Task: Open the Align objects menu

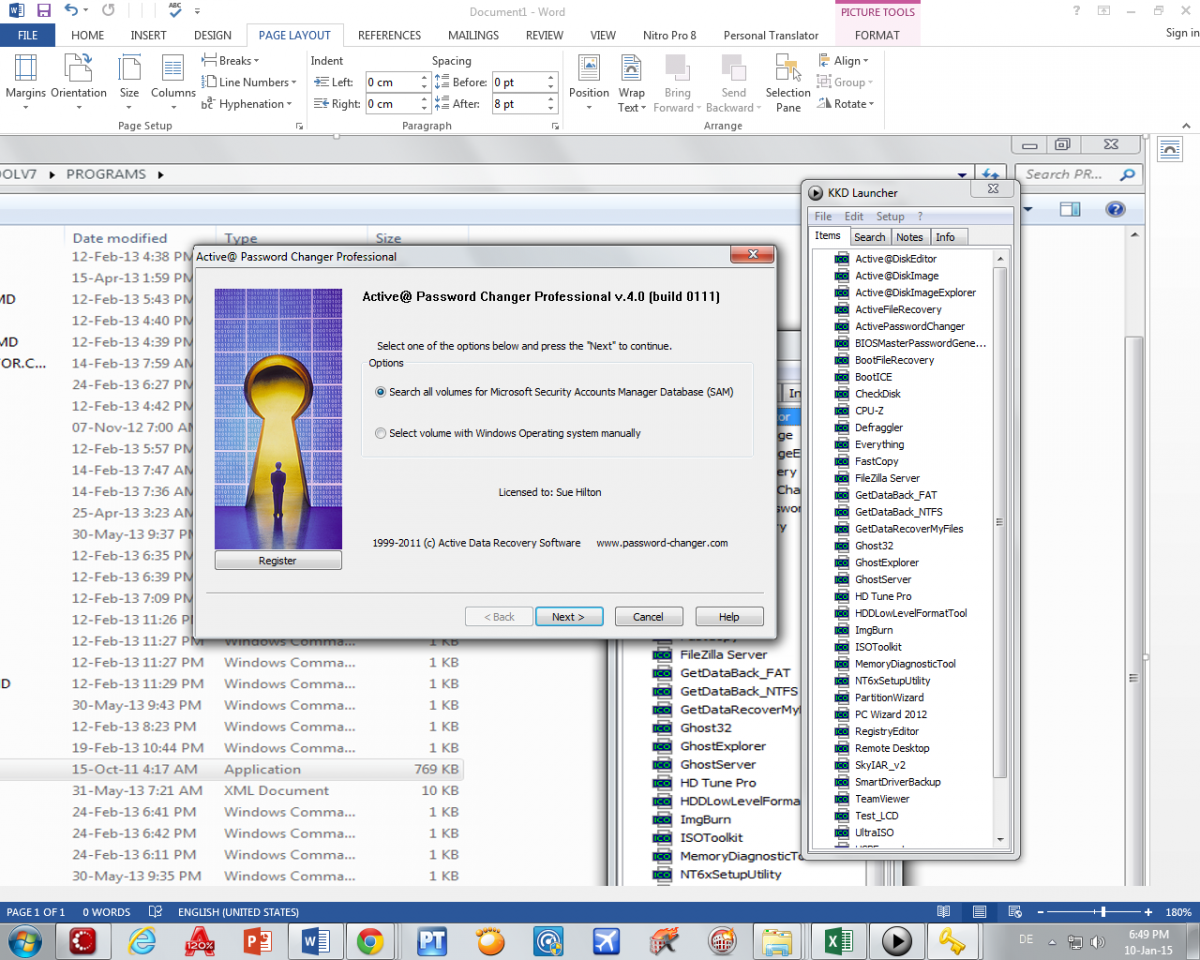Action: [843, 61]
